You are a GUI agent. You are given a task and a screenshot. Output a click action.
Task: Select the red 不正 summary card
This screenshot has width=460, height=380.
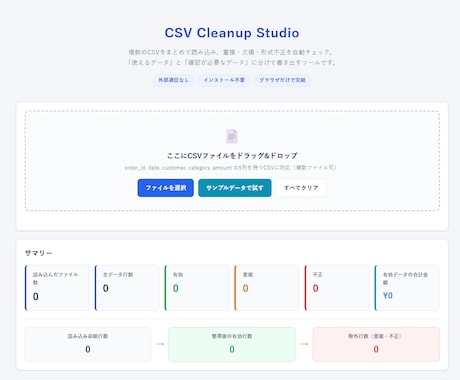pyautogui.click(x=337, y=288)
